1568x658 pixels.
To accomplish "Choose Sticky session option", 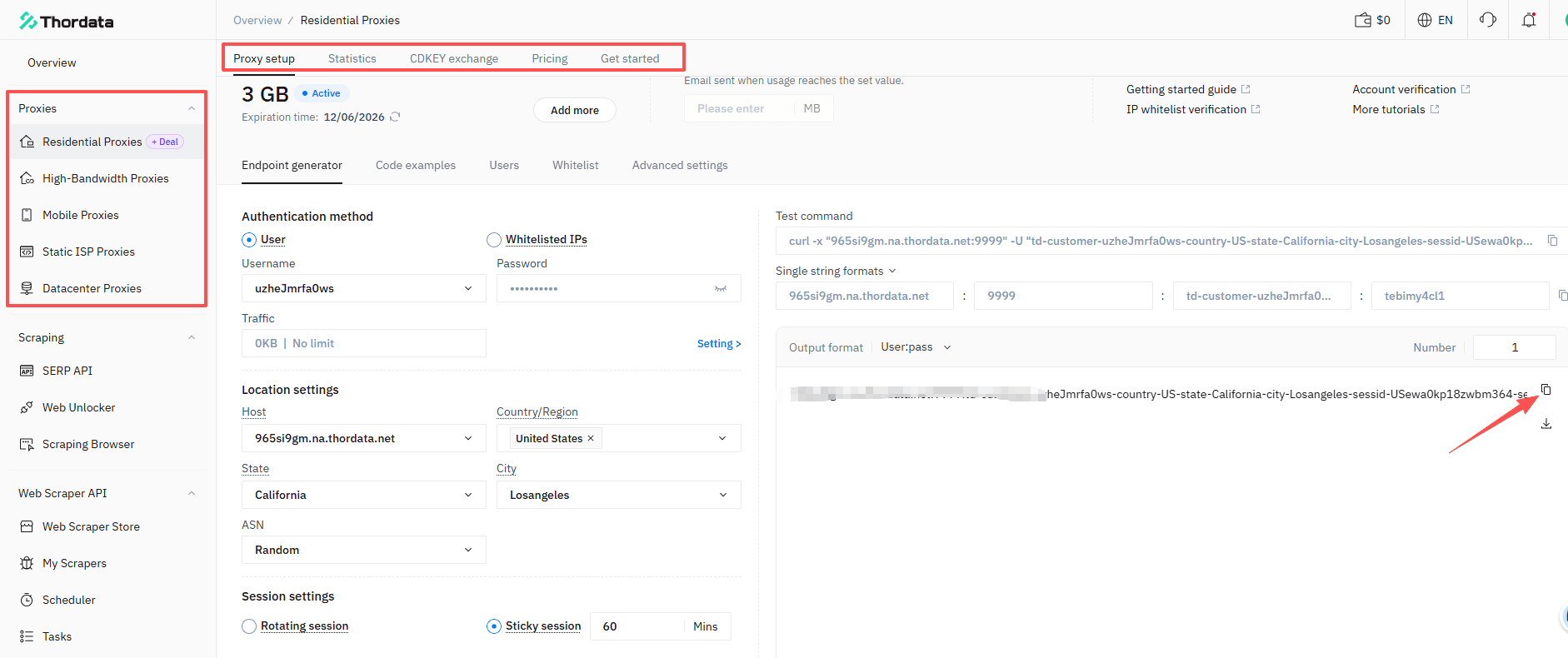I will 494,626.
